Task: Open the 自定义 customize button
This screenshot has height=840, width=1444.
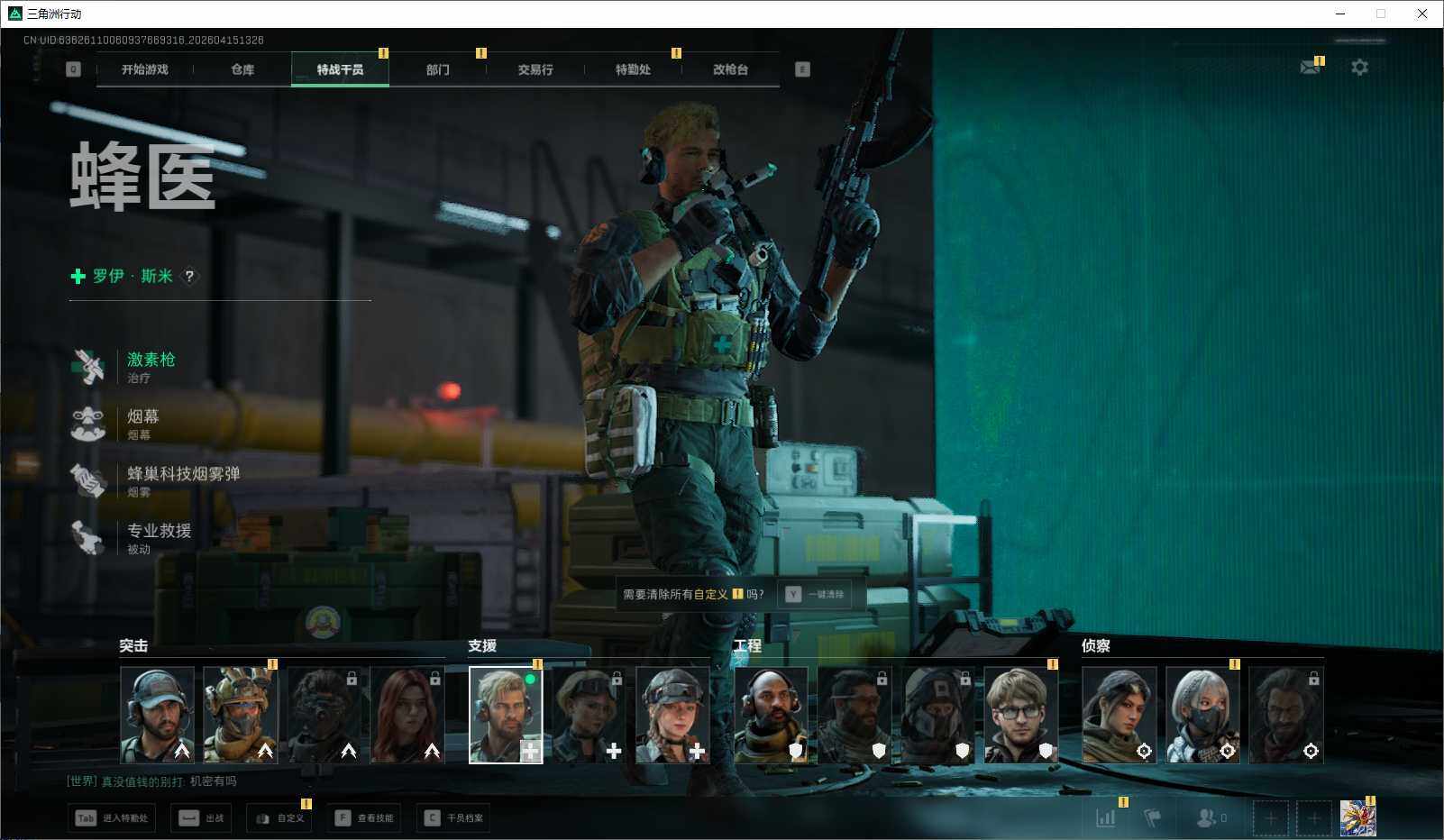Action: click(279, 817)
